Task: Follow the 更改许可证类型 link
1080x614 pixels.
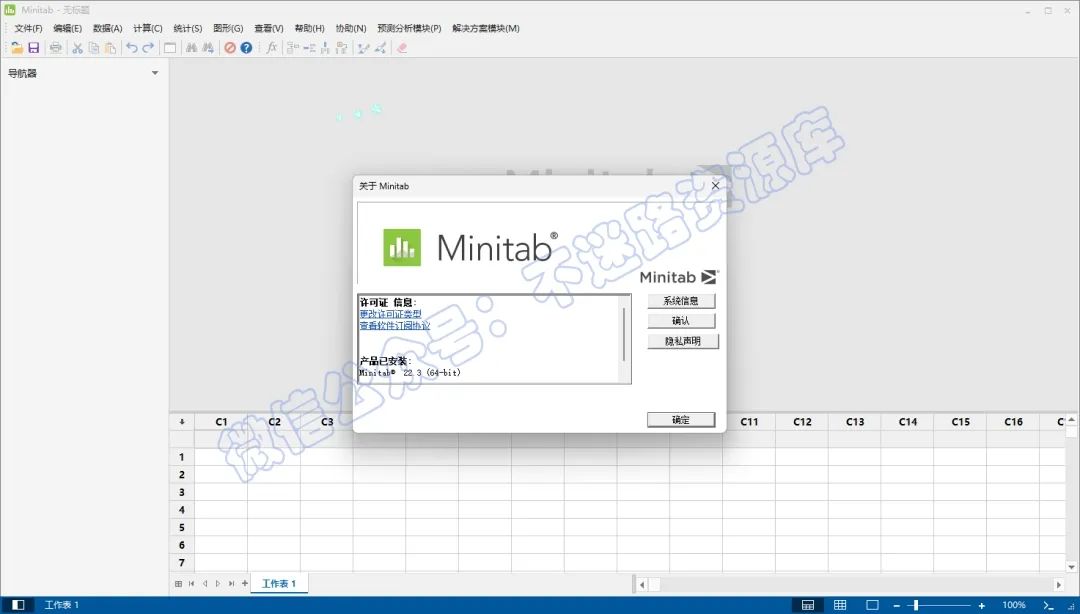Action: click(390, 314)
